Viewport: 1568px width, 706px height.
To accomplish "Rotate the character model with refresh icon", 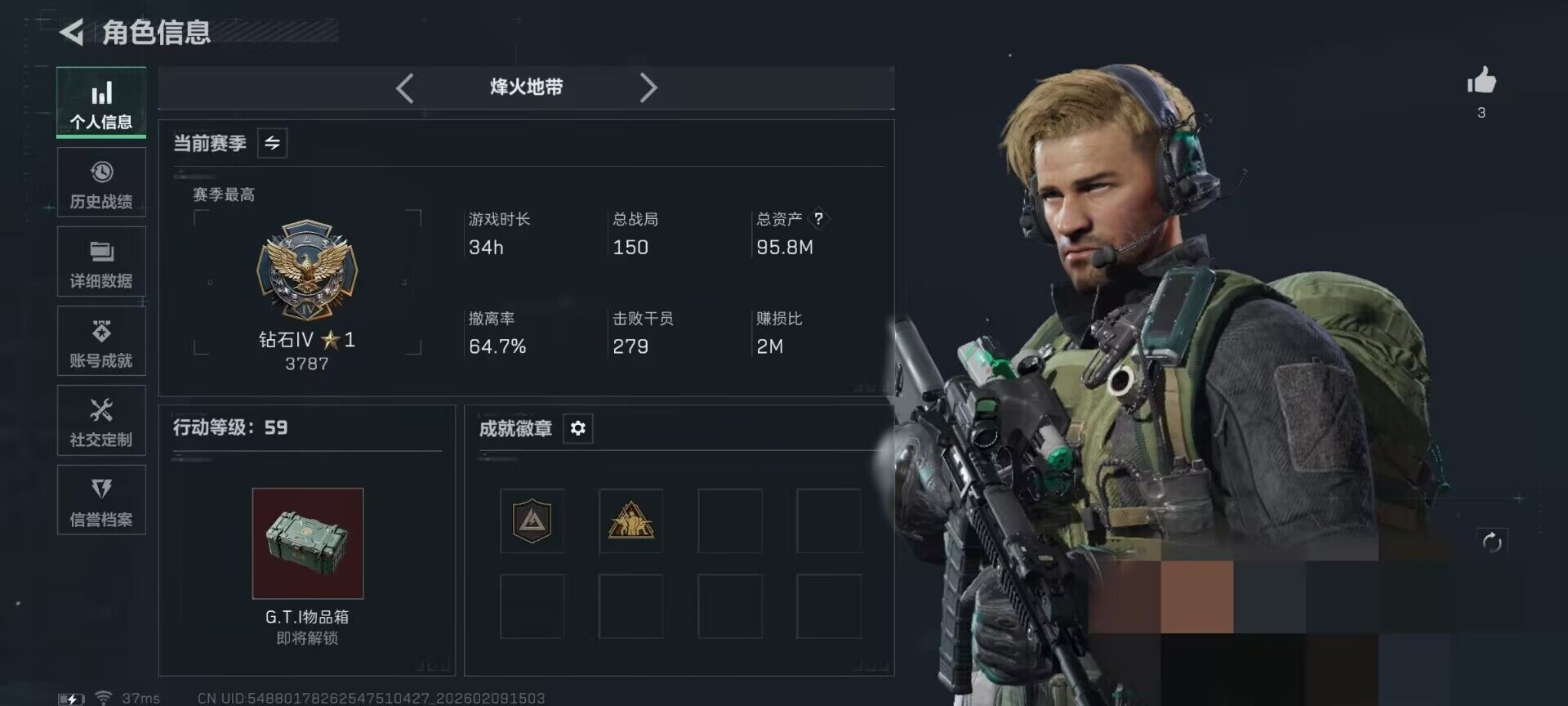I will tap(1492, 542).
